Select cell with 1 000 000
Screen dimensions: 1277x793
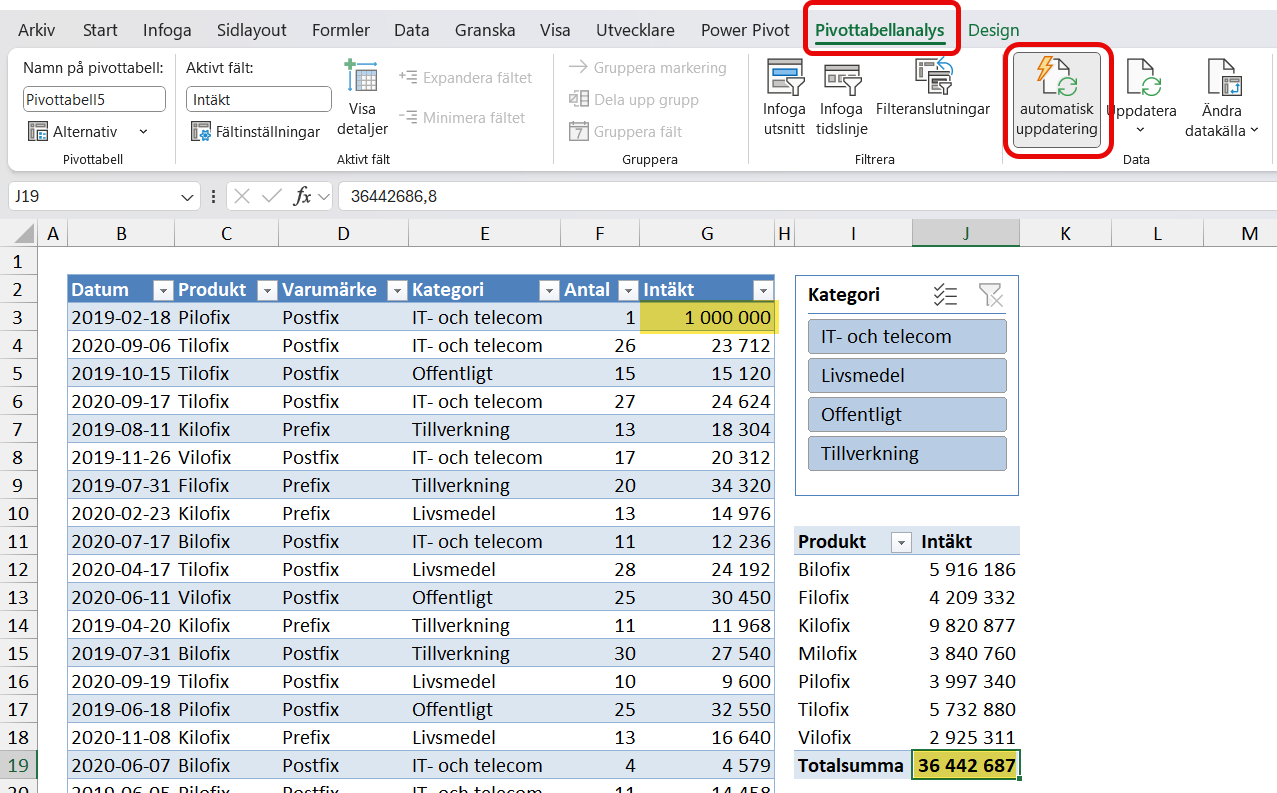point(707,318)
